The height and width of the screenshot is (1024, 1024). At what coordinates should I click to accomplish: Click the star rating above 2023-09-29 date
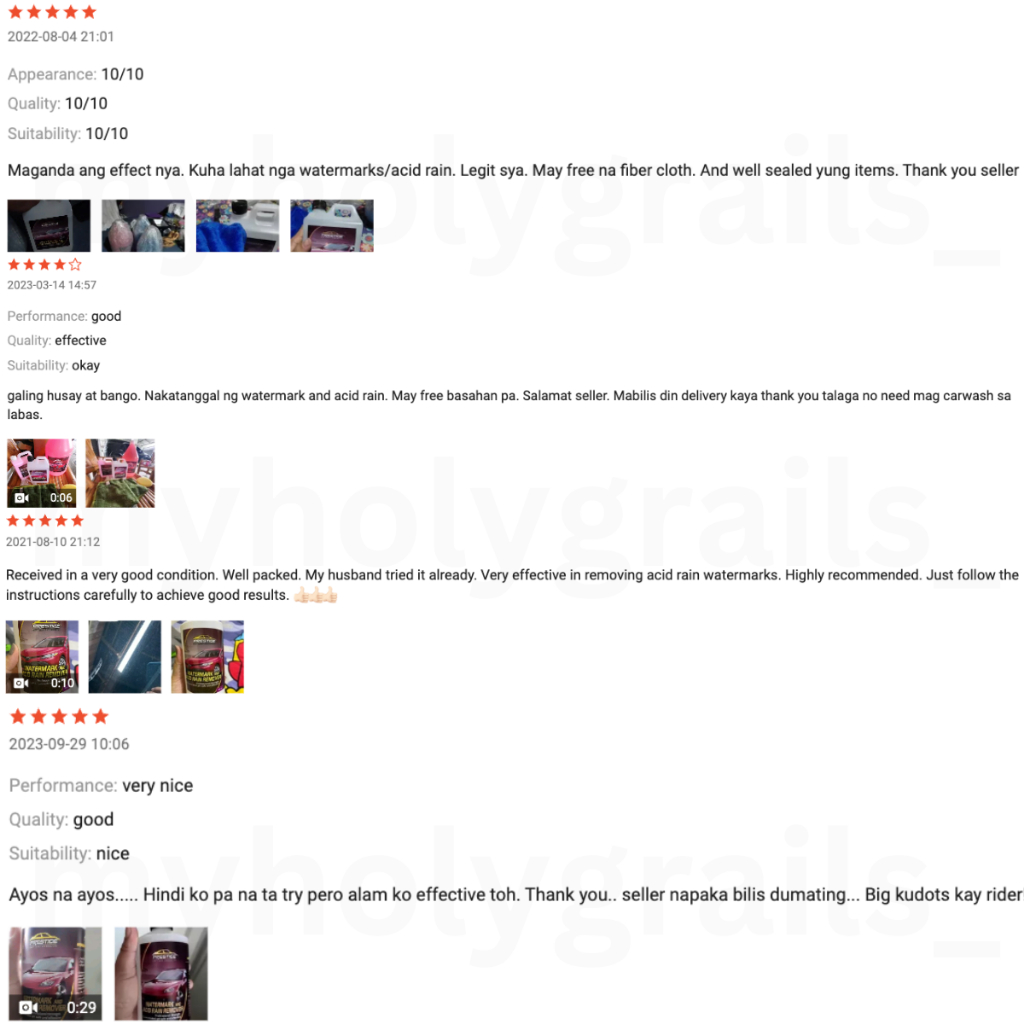point(59,716)
